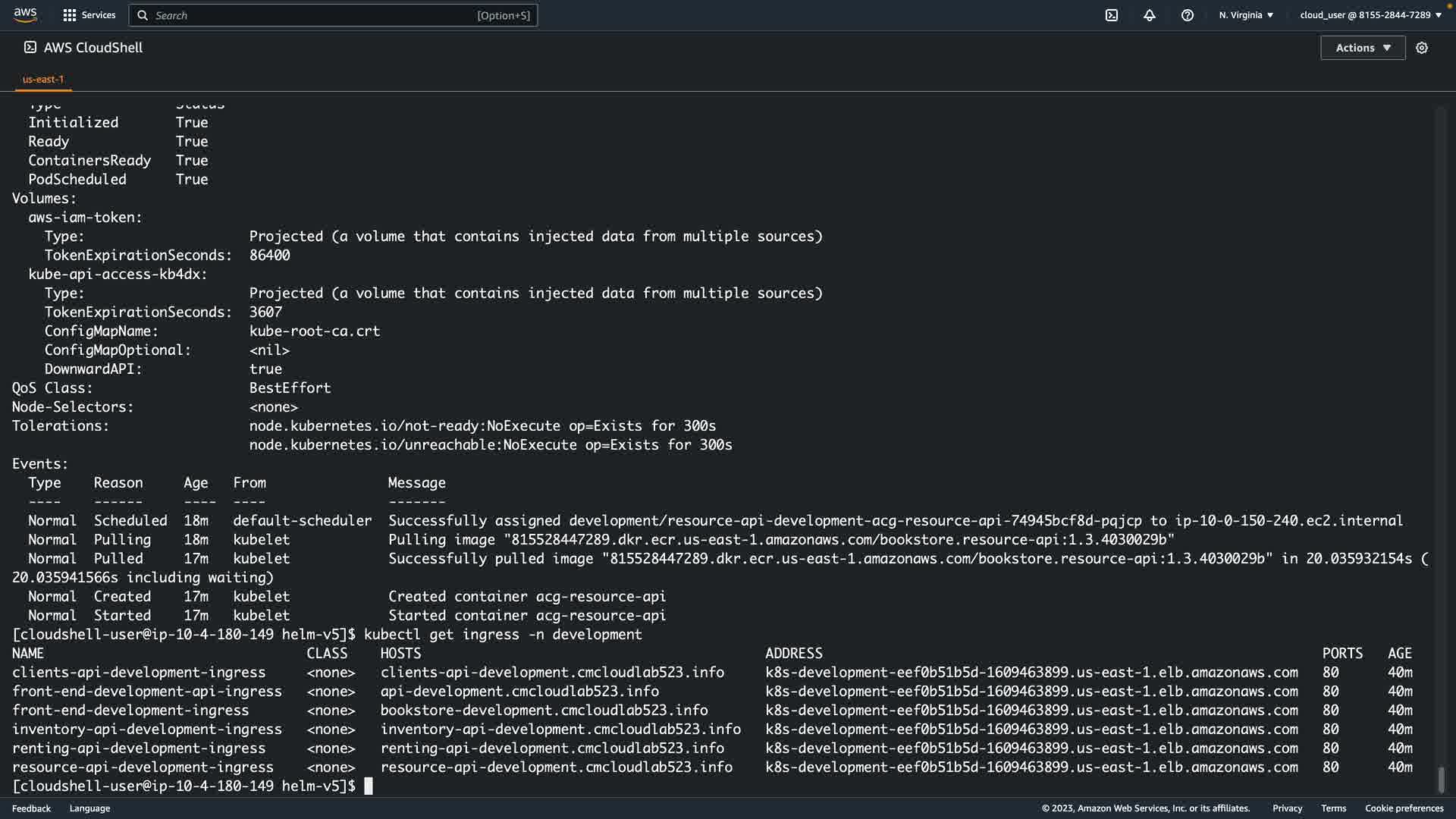Open the help question mark icon
Viewport: 1456px width, 819px height.
1188,15
